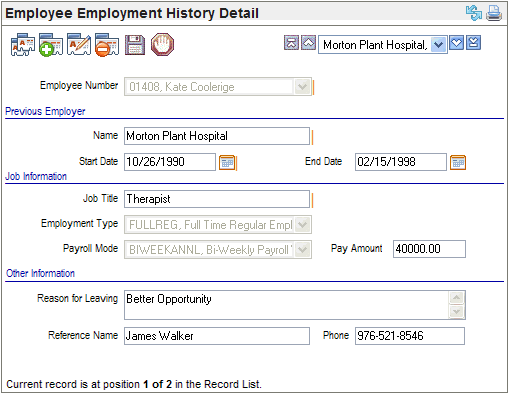Click the Job Information section heading
Screen dimensions: 508x393
pos(36,176)
